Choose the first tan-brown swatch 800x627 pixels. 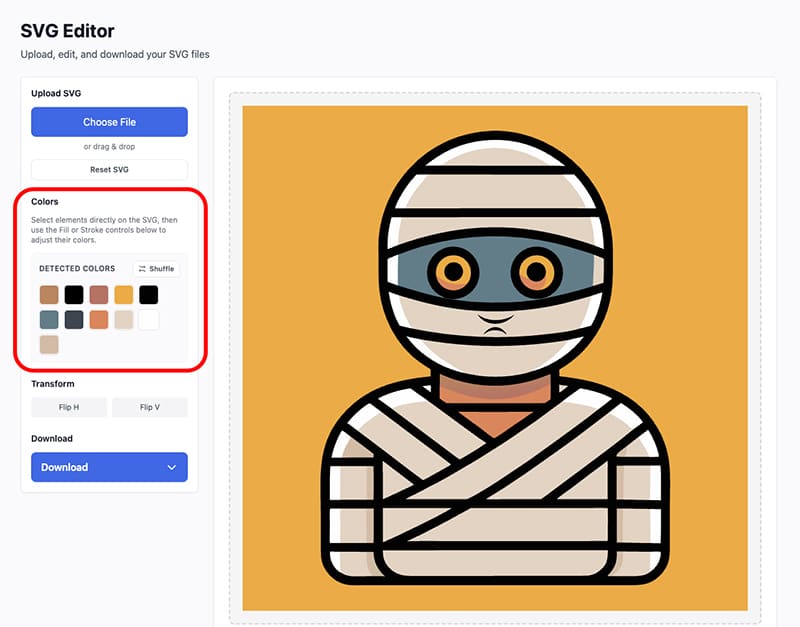tap(49, 294)
